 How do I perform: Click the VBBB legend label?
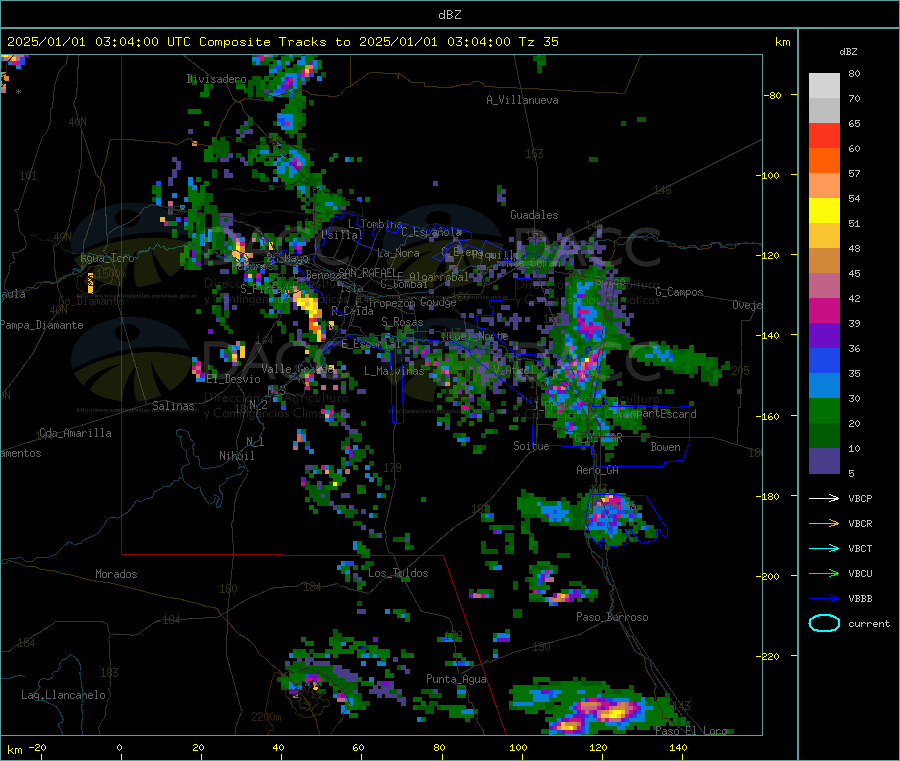860,599
